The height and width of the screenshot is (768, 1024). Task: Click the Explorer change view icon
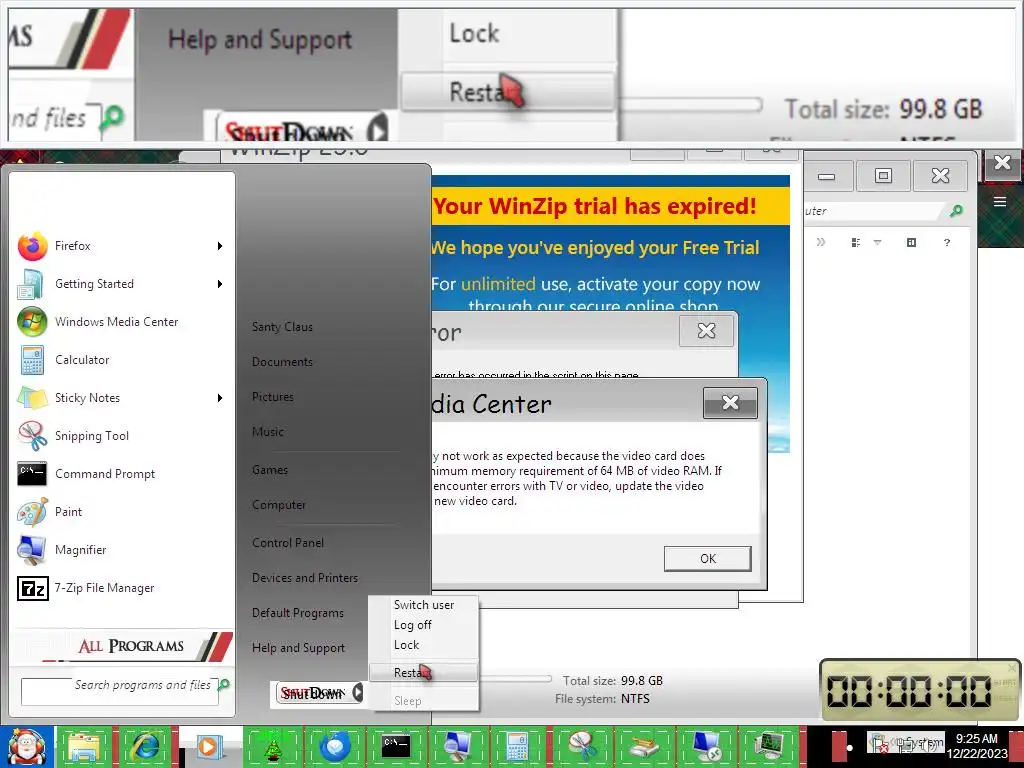(x=856, y=242)
